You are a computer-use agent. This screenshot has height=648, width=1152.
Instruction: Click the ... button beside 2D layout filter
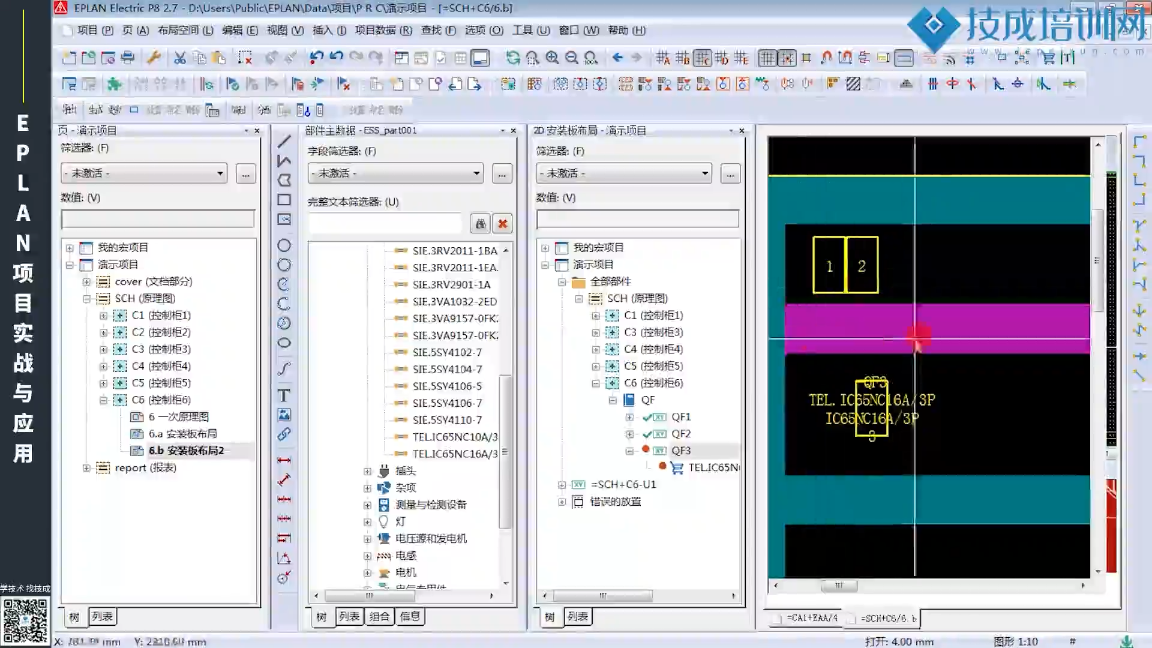[730, 174]
